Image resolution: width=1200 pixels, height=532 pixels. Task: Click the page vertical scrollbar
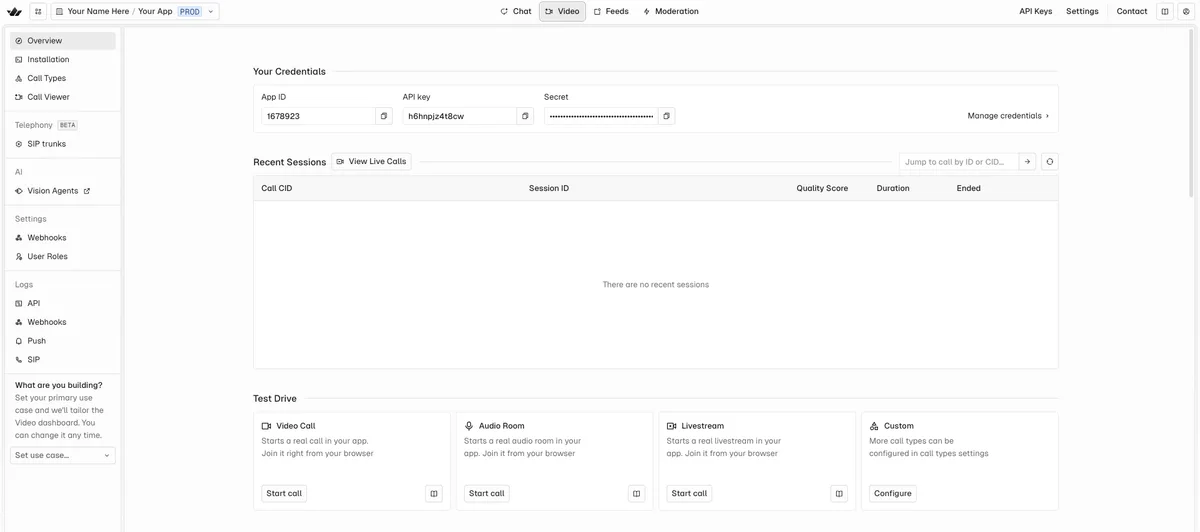click(1191, 112)
